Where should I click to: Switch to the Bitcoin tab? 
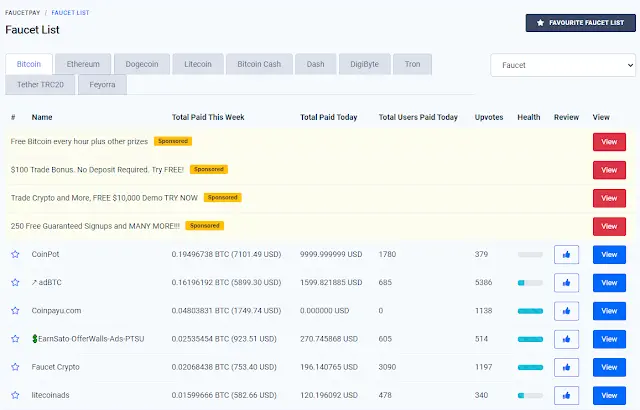coord(29,64)
